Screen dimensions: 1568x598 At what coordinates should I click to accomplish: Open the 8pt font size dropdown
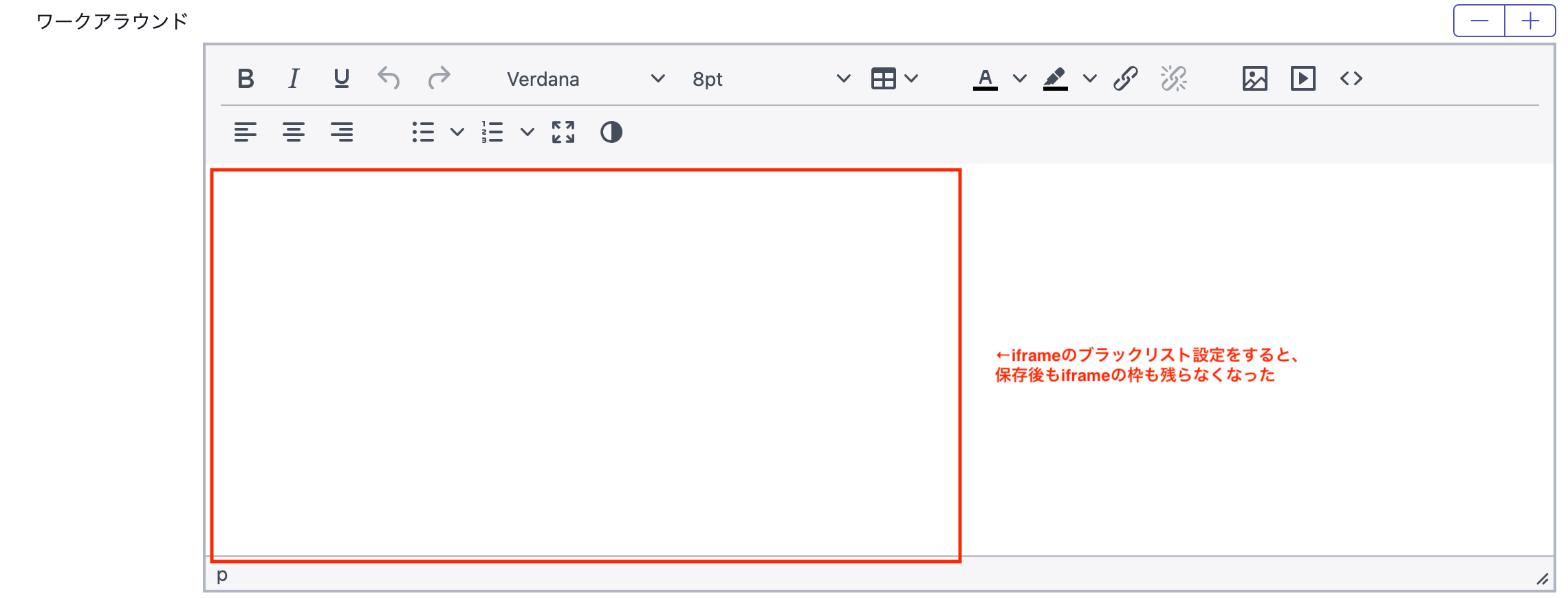click(771, 79)
